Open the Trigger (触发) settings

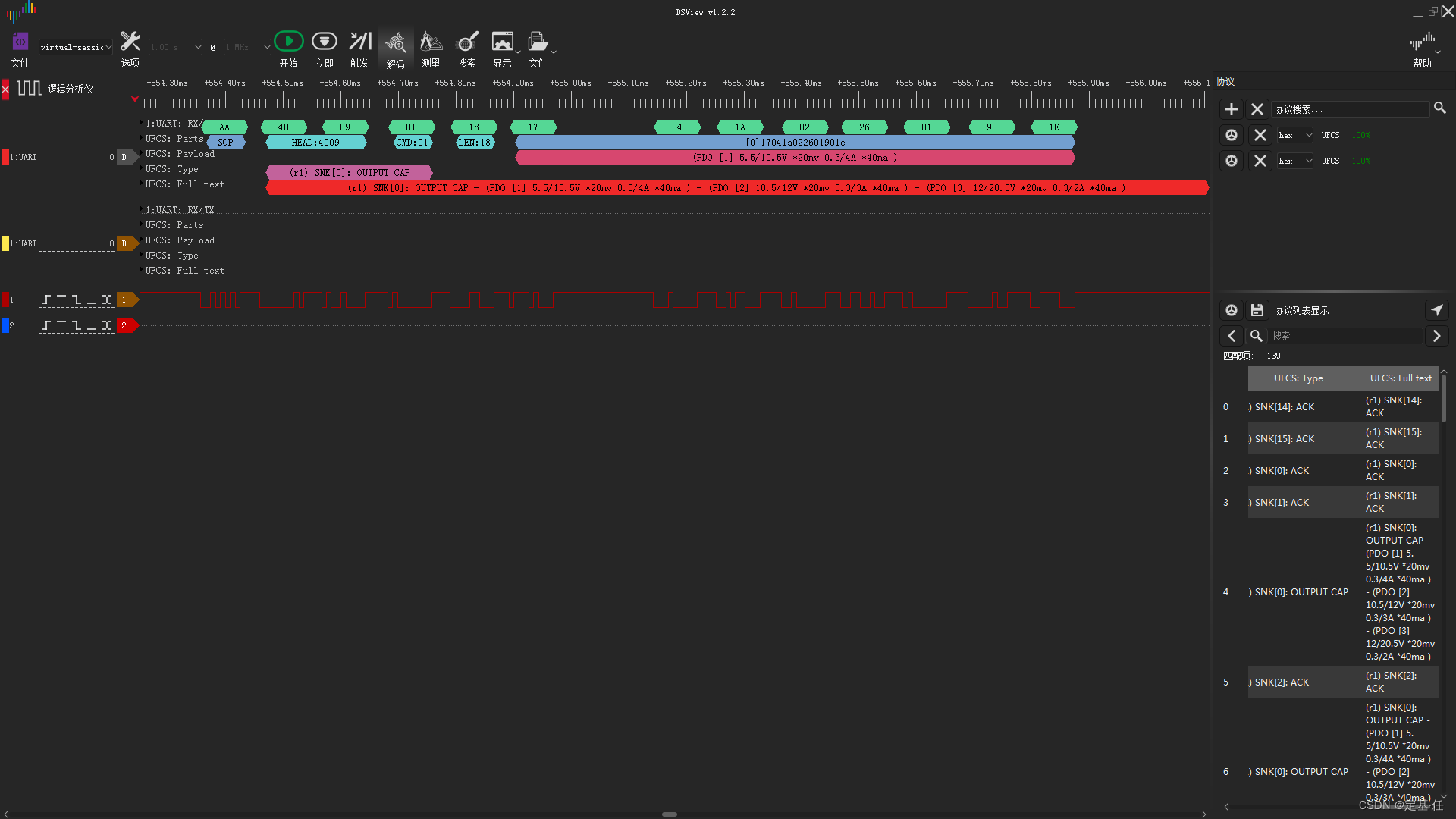[x=359, y=42]
